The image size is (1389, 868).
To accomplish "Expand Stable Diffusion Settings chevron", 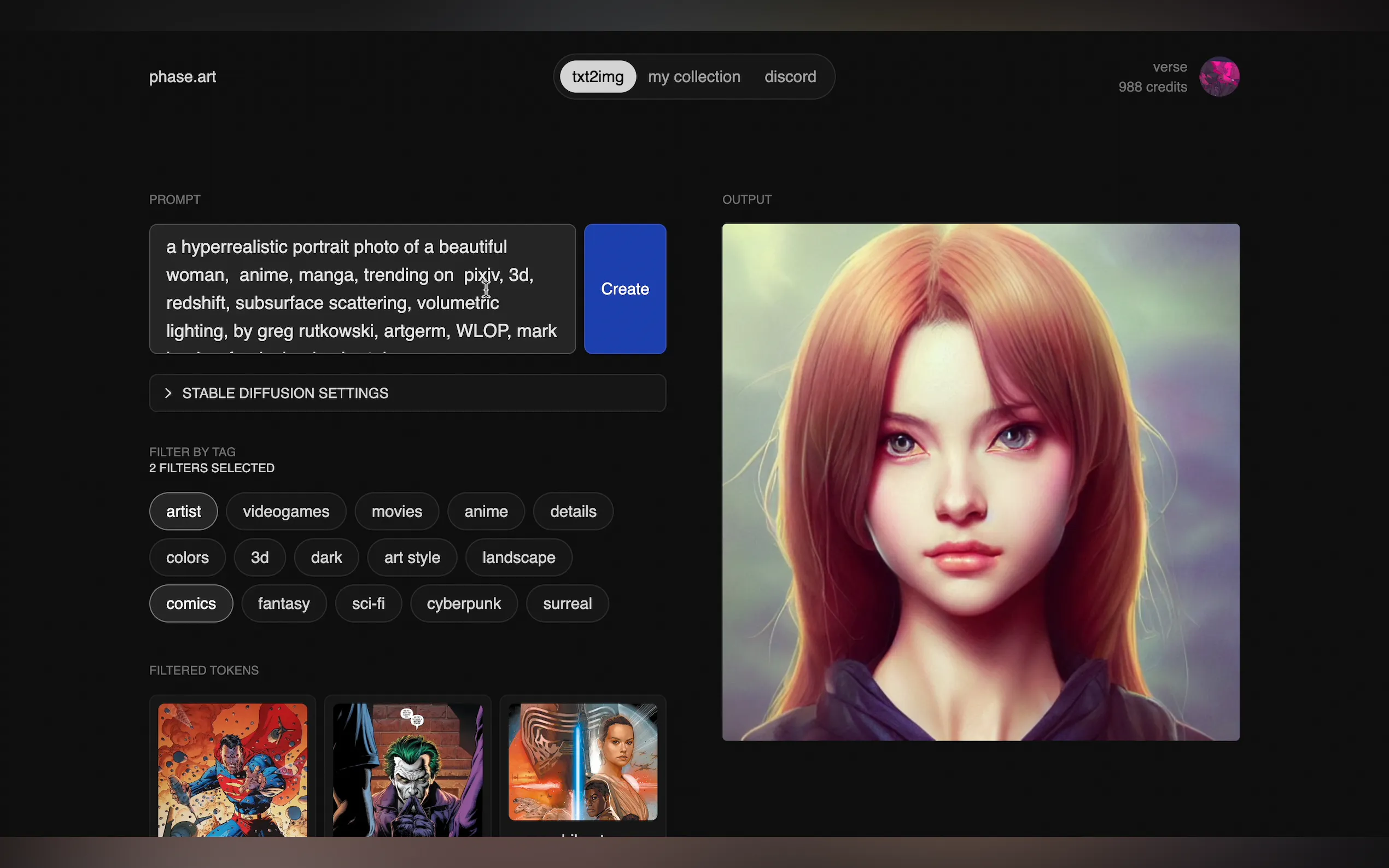I will (x=168, y=393).
